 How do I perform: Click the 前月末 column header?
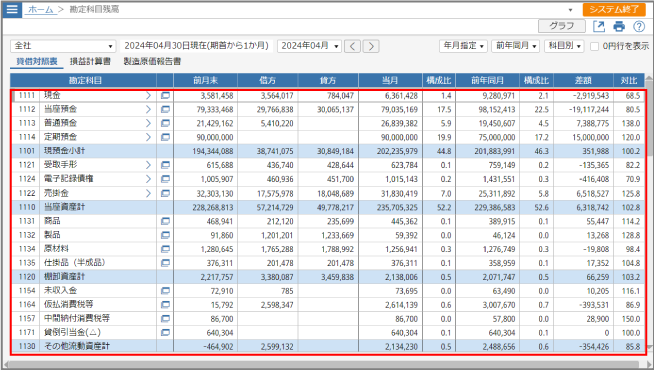[206, 81]
